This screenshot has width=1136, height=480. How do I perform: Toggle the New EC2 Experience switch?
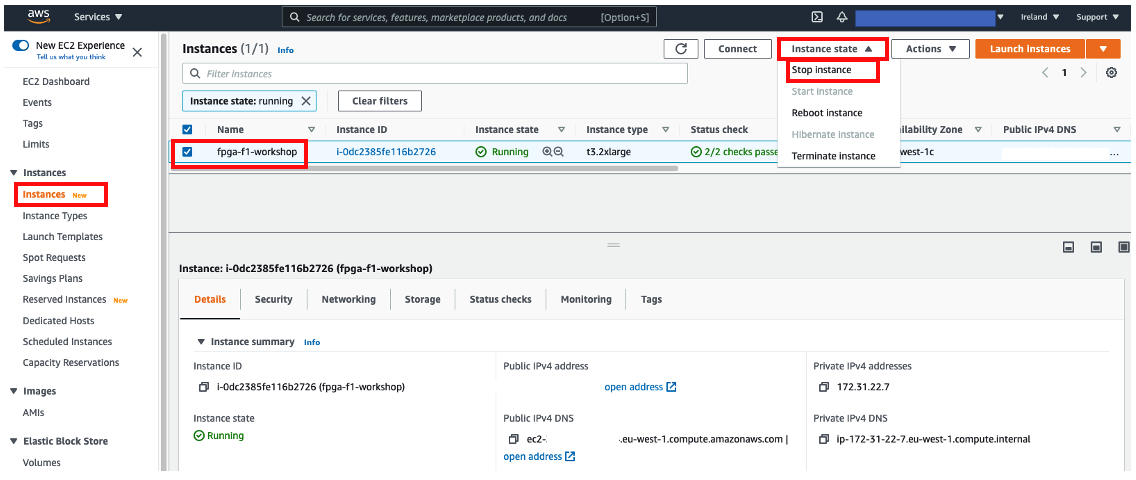20,46
